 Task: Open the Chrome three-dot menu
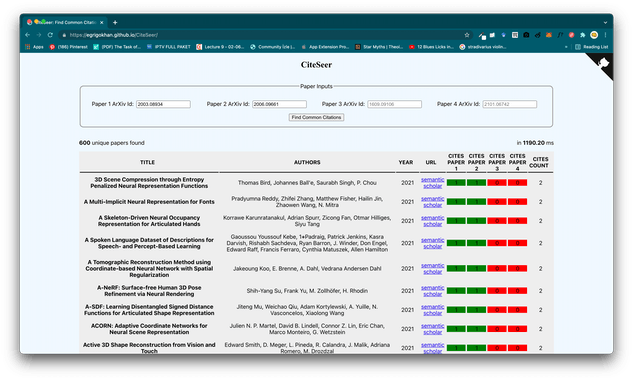[x=605, y=35]
